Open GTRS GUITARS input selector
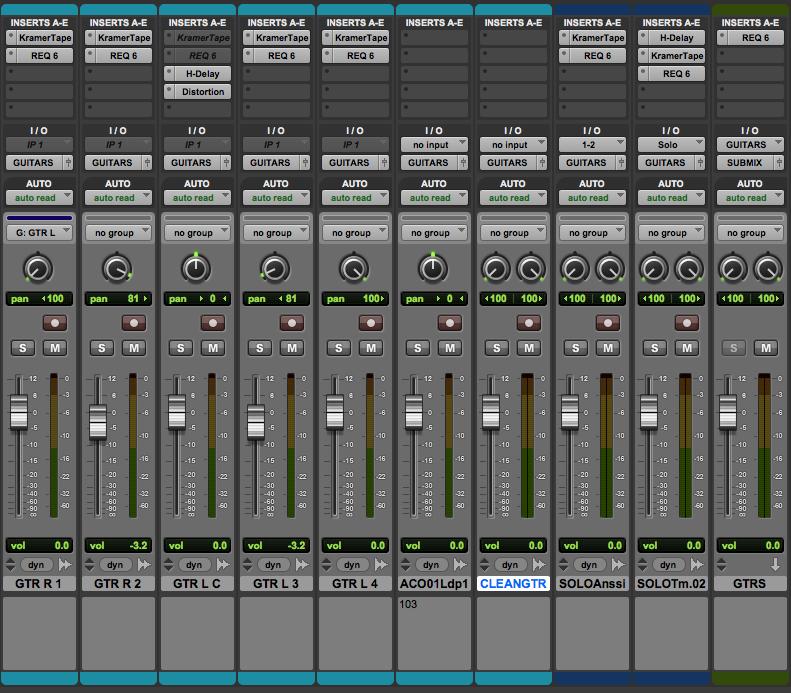The image size is (791, 693). (x=750, y=145)
